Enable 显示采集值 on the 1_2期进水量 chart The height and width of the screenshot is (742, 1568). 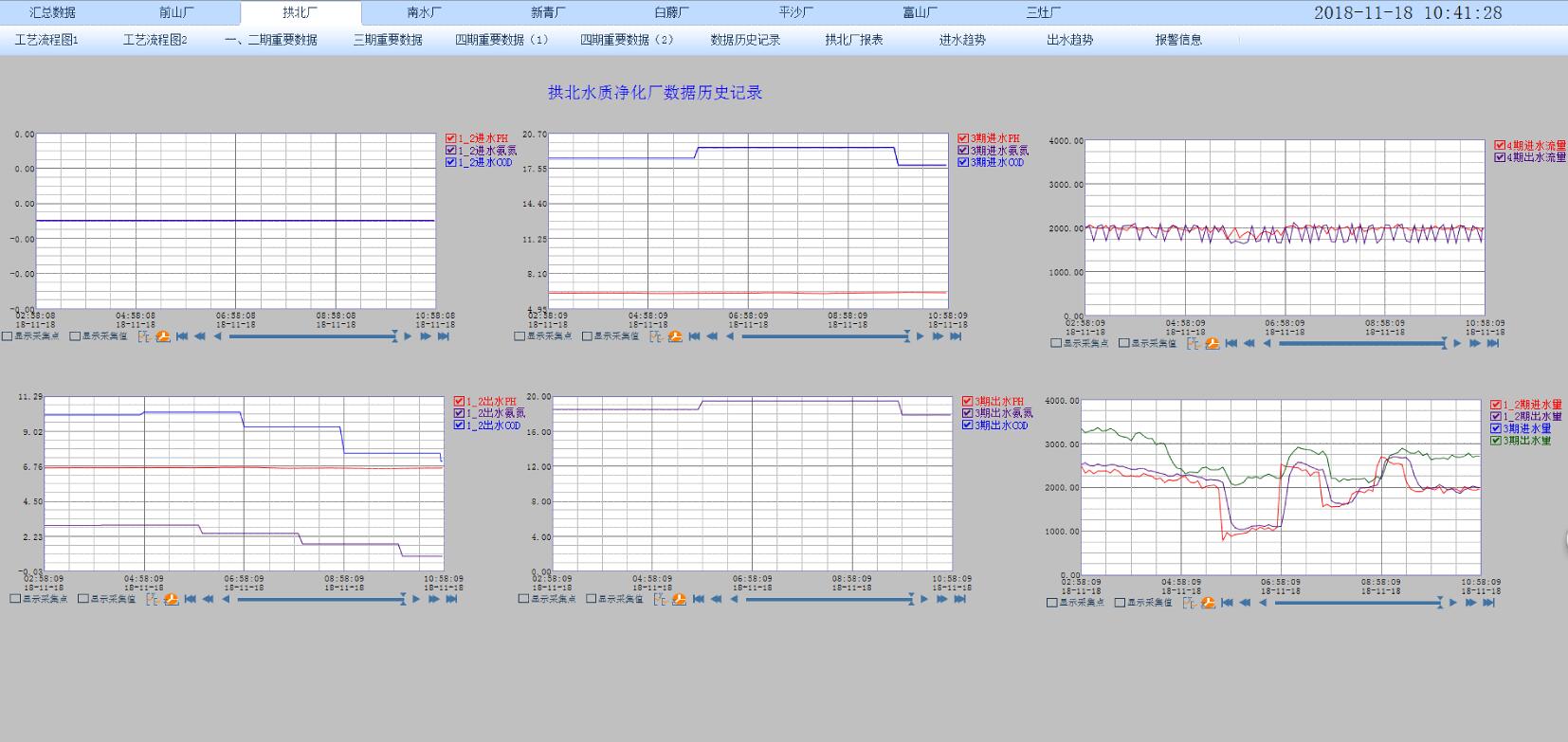pos(1120,603)
